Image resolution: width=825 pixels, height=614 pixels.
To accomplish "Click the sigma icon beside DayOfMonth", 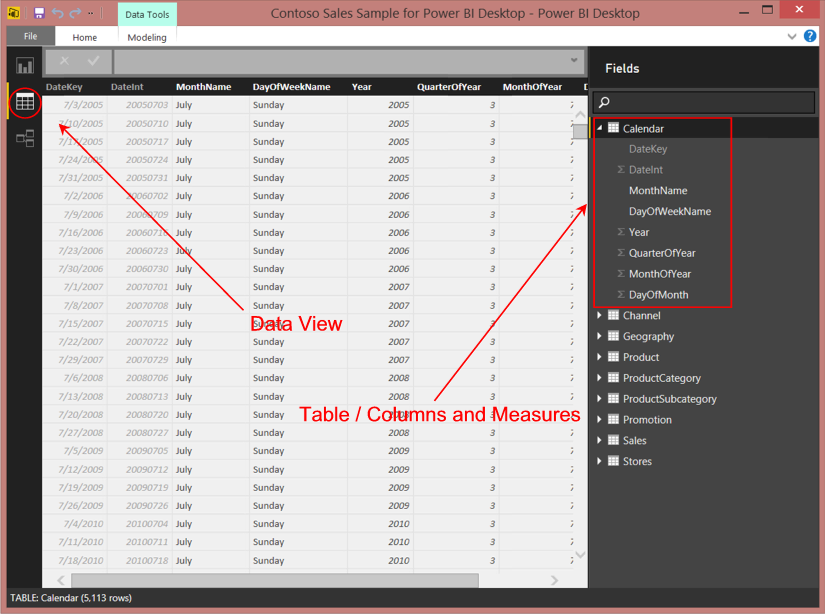I will coord(621,295).
